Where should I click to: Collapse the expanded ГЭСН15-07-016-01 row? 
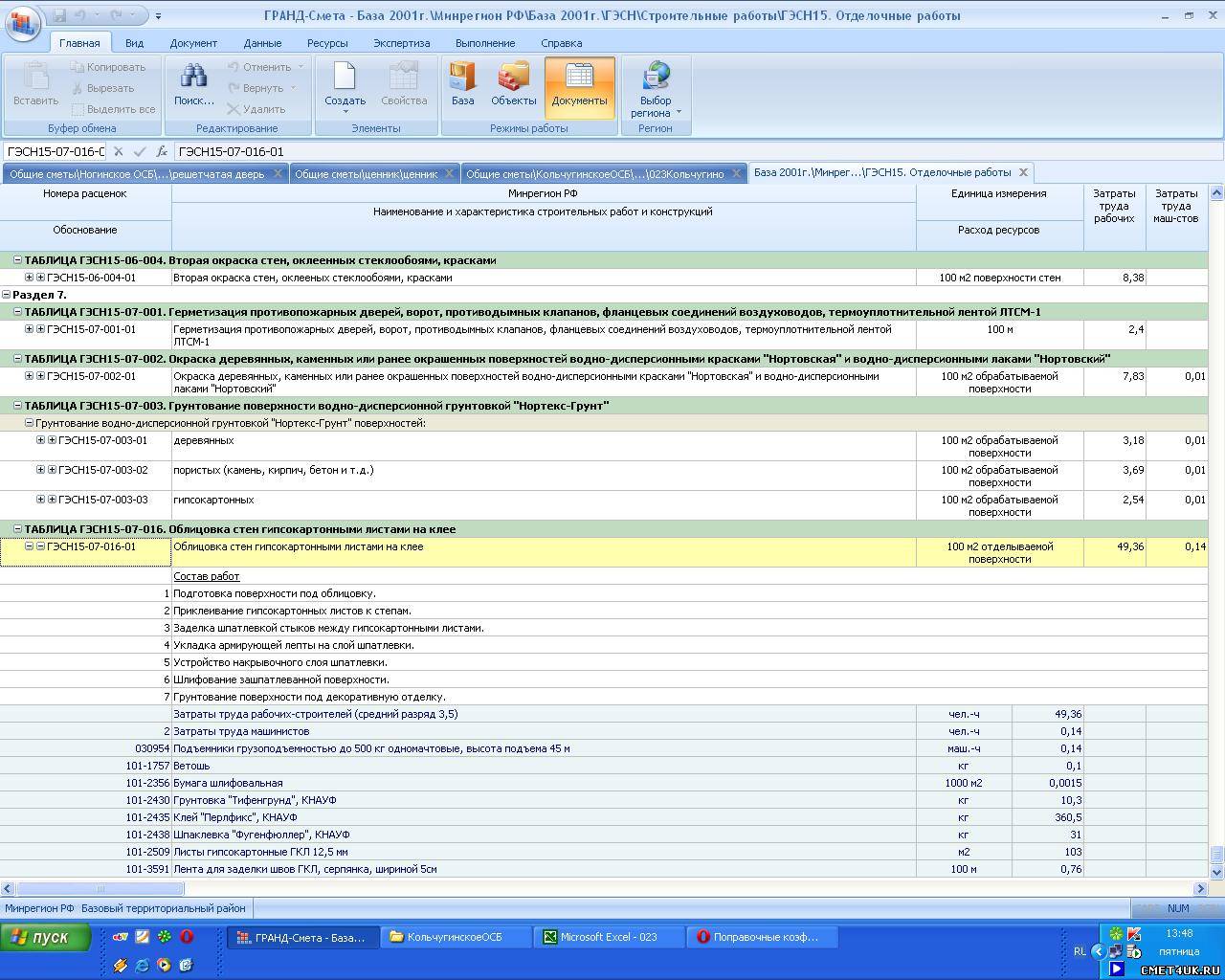[29, 546]
